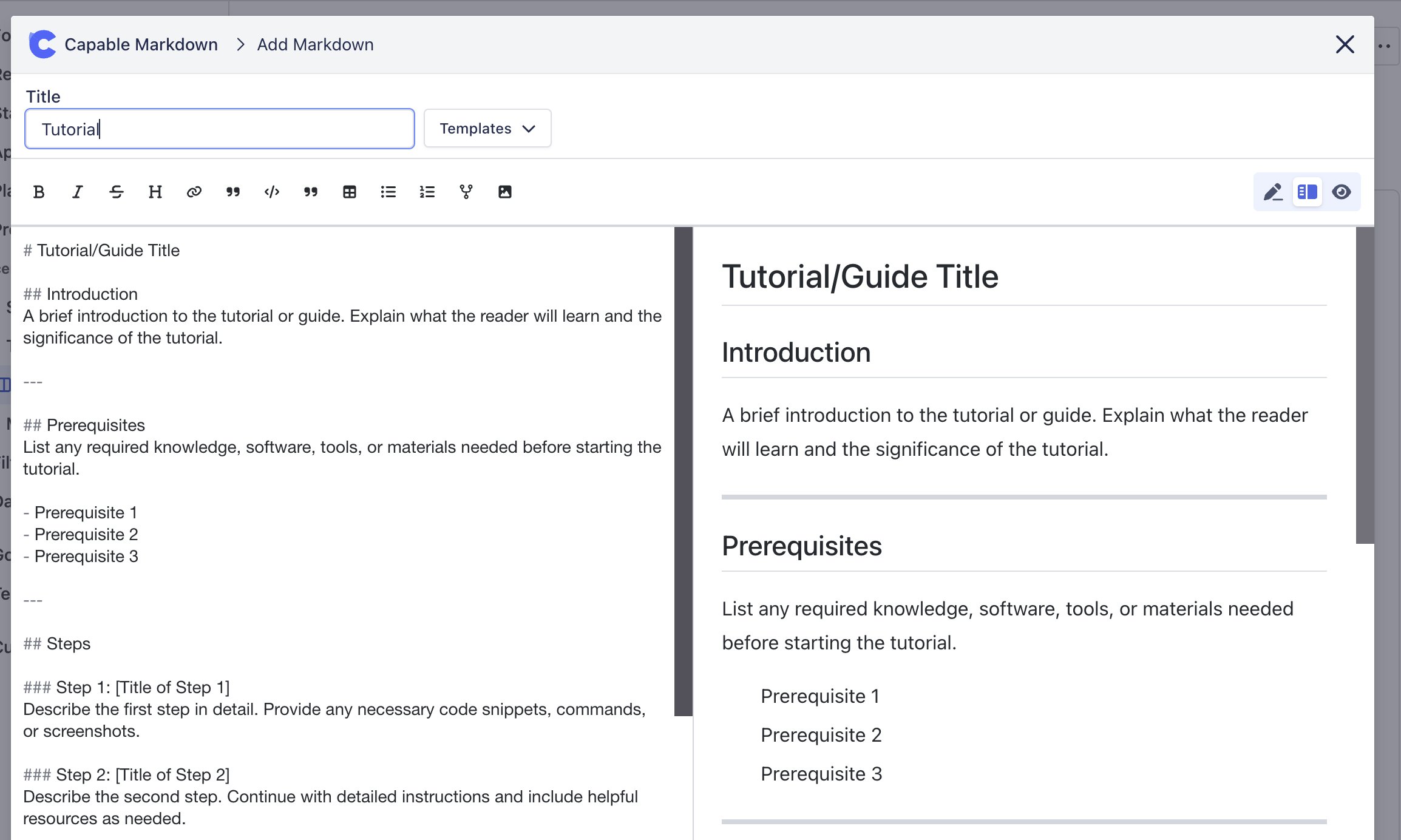The height and width of the screenshot is (840, 1401).
Task: Click the Add Markdown breadcrumb
Action: [315, 44]
